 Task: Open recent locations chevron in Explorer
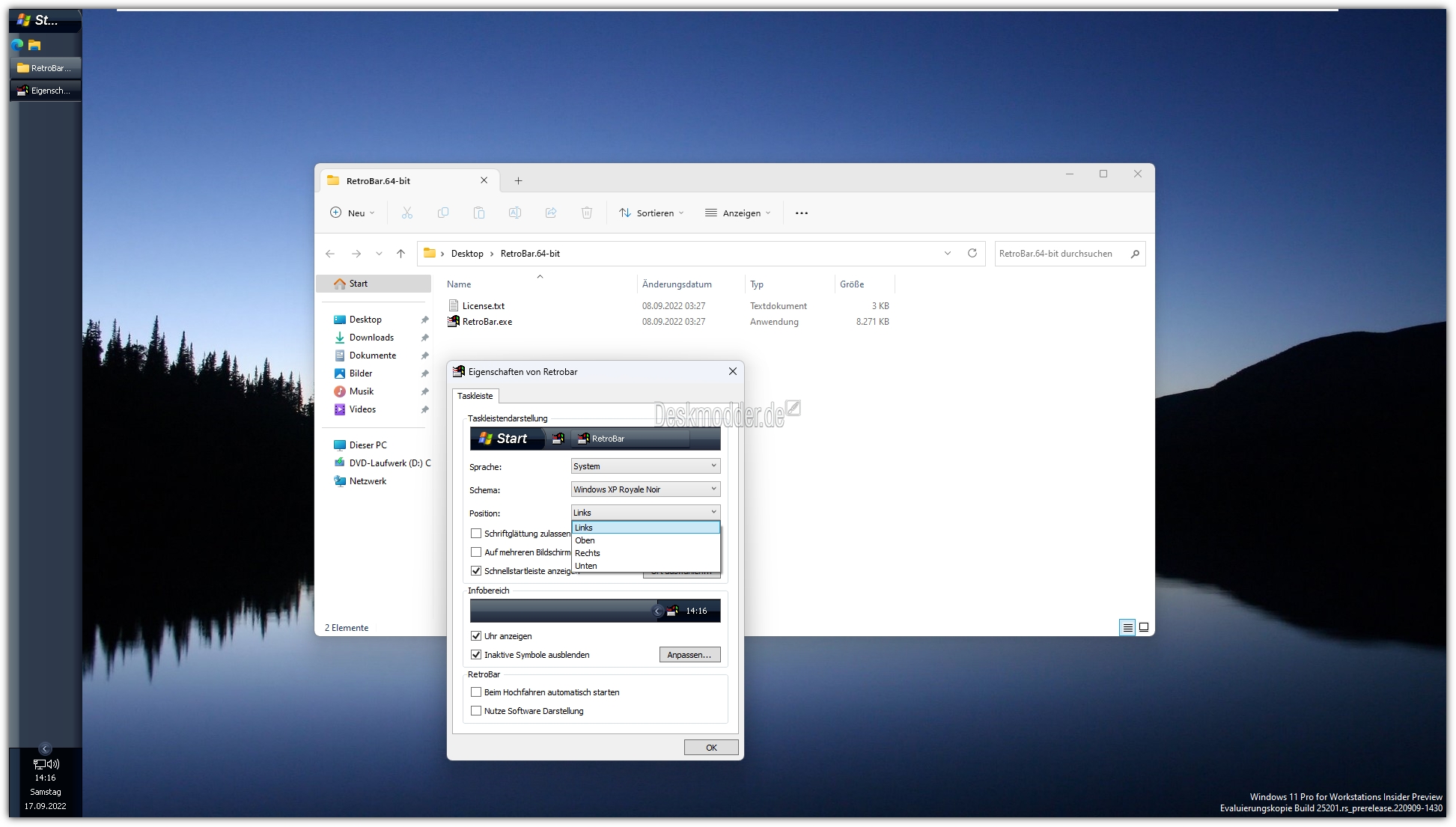pyautogui.click(x=379, y=254)
